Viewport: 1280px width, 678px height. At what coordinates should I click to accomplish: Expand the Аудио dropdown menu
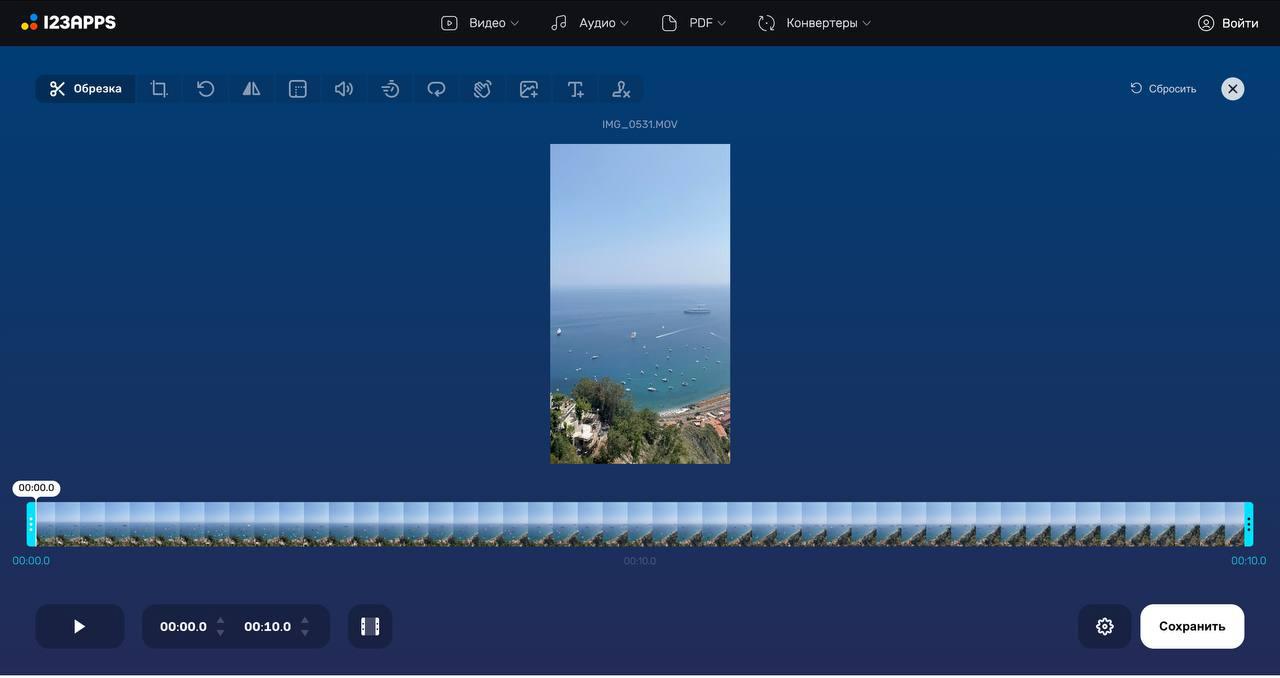(590, 23)
